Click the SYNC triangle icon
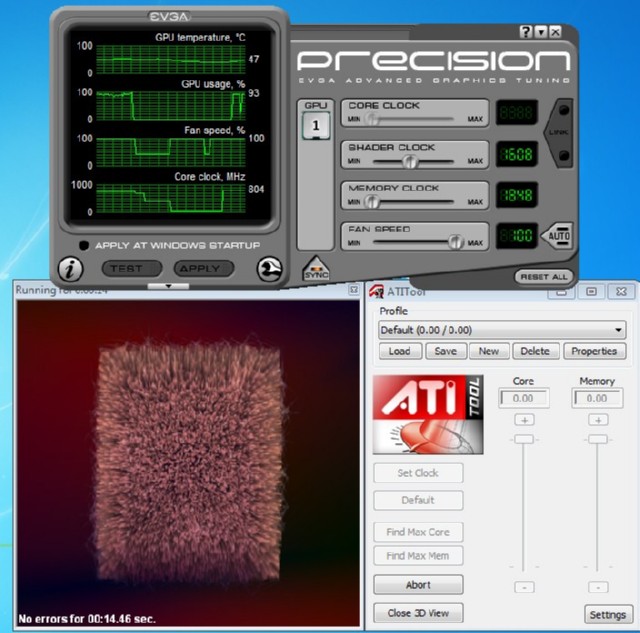The height and width of the screenshot is (633, 640). pos(316,269)
